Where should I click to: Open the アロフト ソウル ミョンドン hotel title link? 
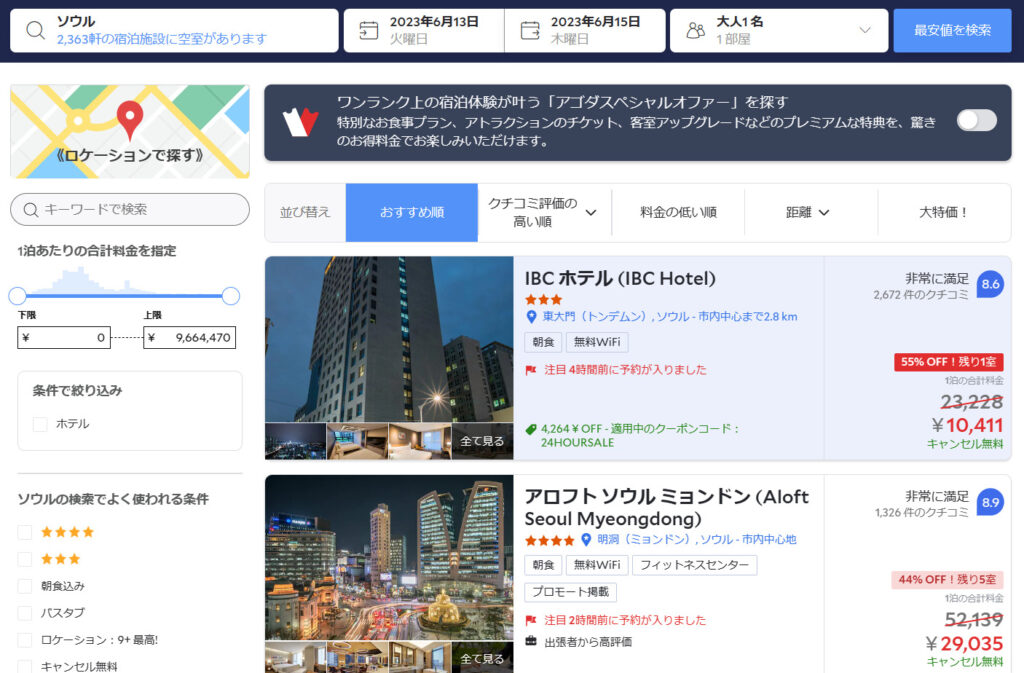667,508
